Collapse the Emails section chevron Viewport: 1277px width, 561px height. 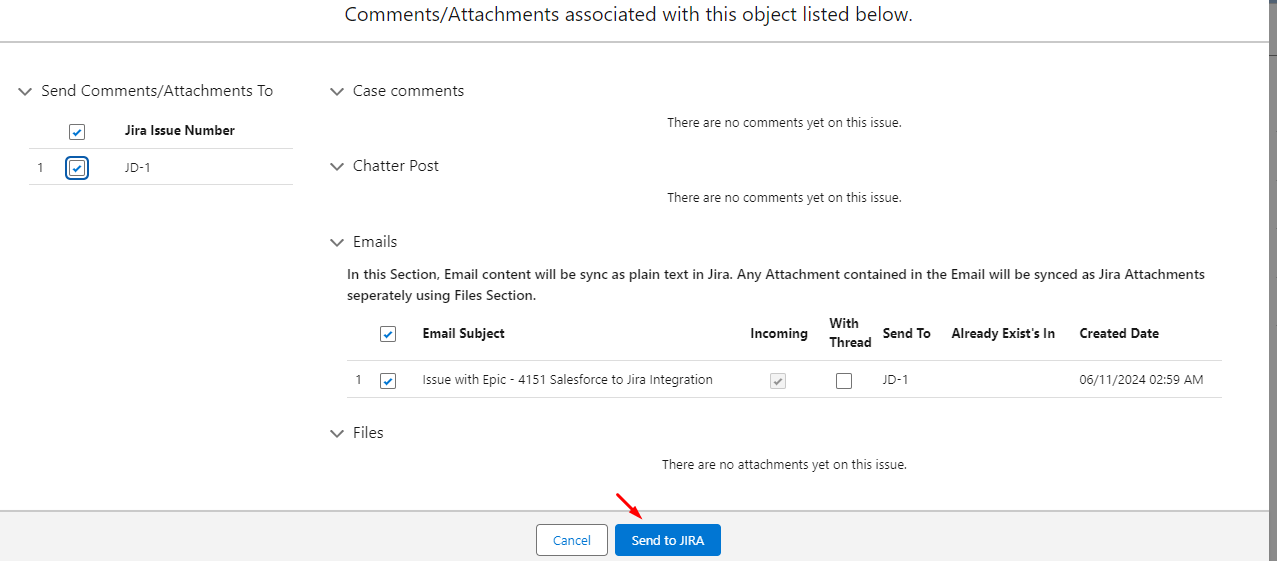point(336,242)
